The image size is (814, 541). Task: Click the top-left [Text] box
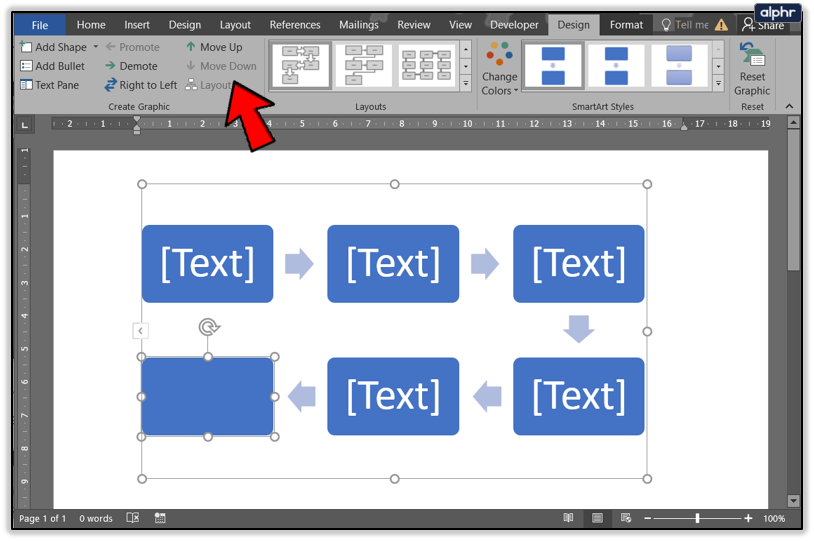pos(208,264)
